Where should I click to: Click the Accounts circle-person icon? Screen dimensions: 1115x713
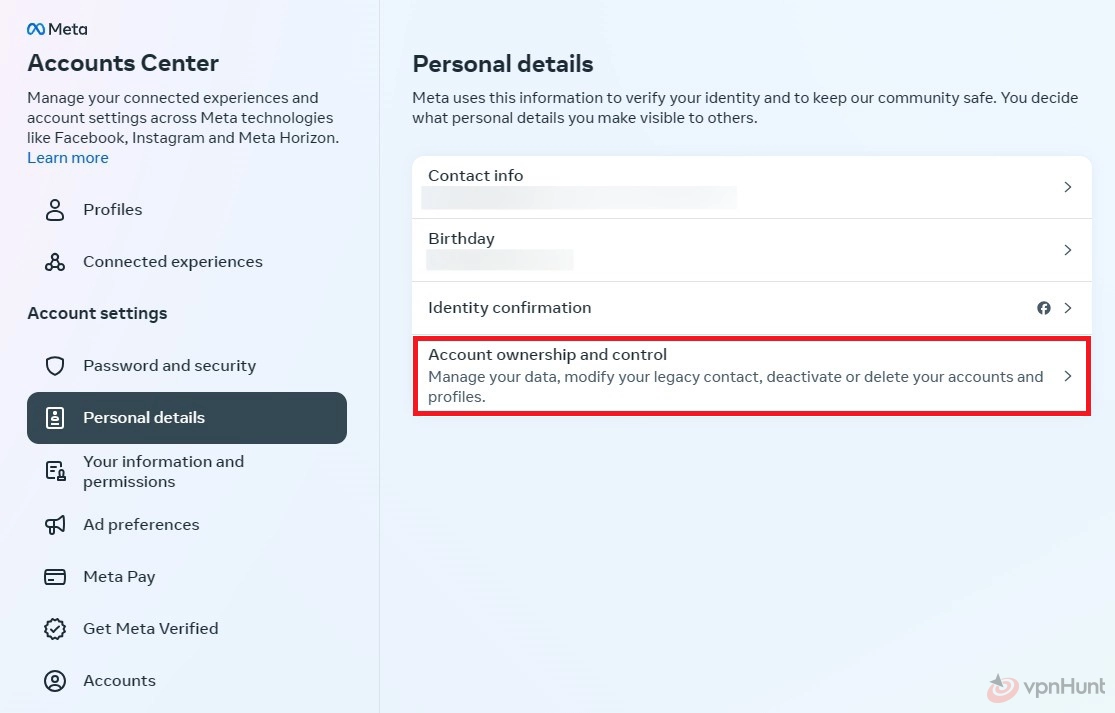click(x=55, y=680)
